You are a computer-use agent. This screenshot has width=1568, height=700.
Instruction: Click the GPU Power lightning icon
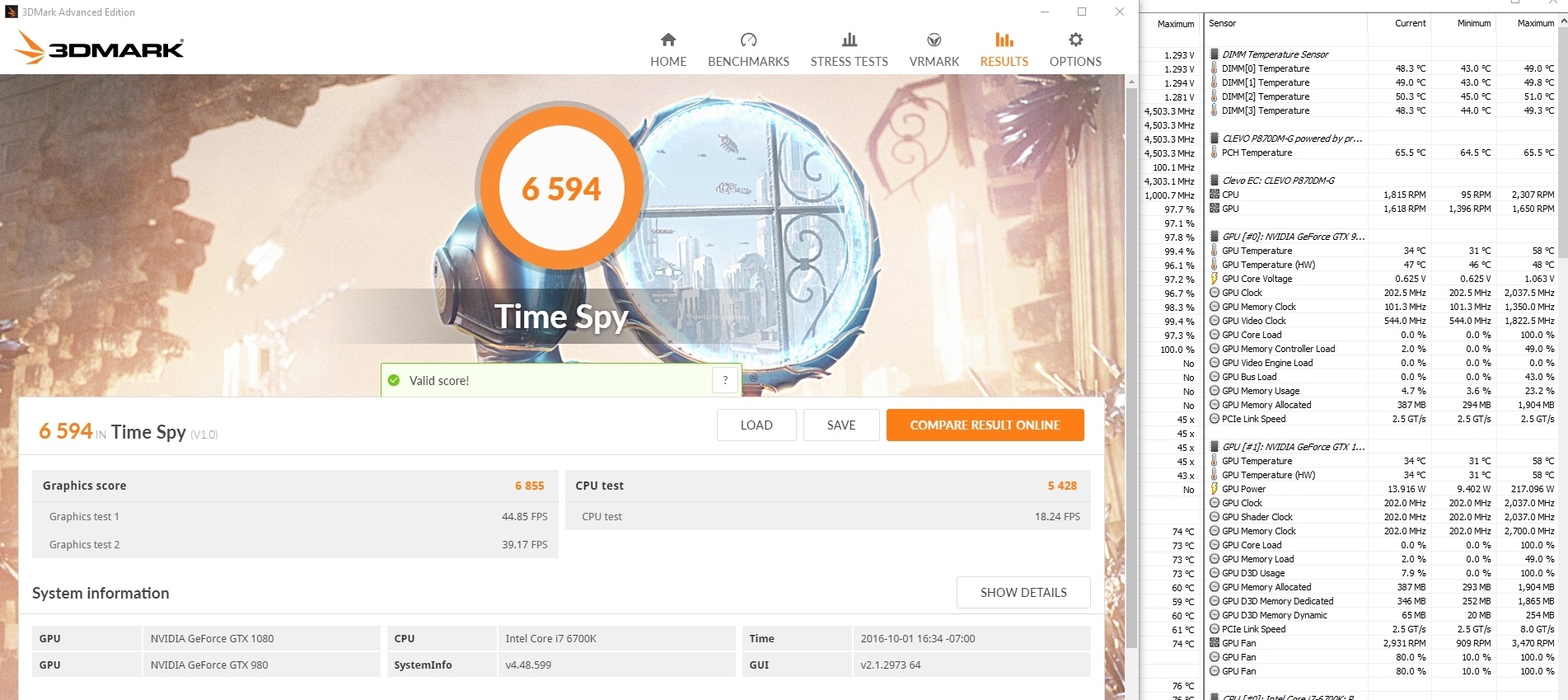(x=1215, y=489)
